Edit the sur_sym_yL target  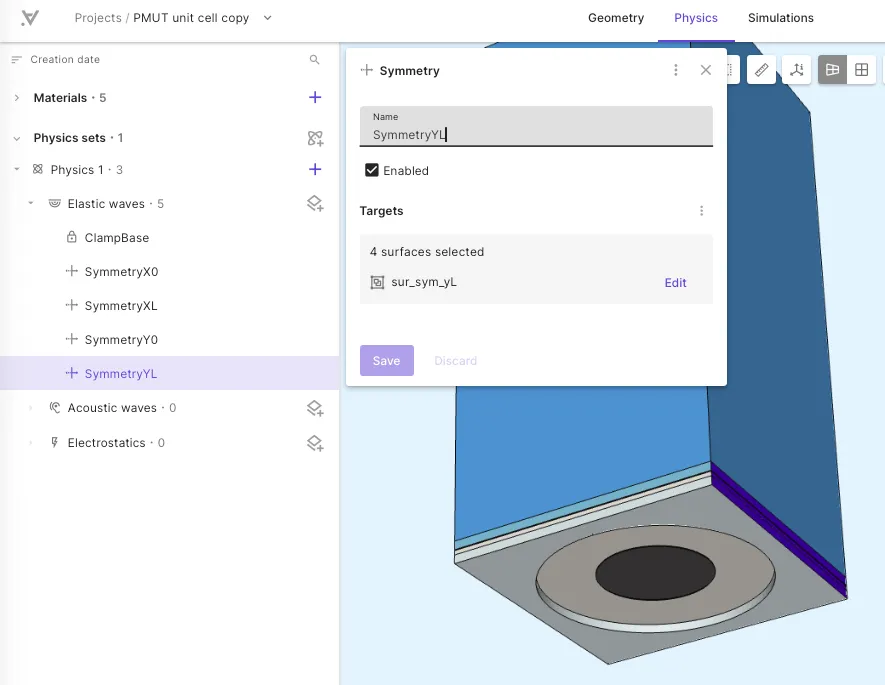(x=675, y=283)
